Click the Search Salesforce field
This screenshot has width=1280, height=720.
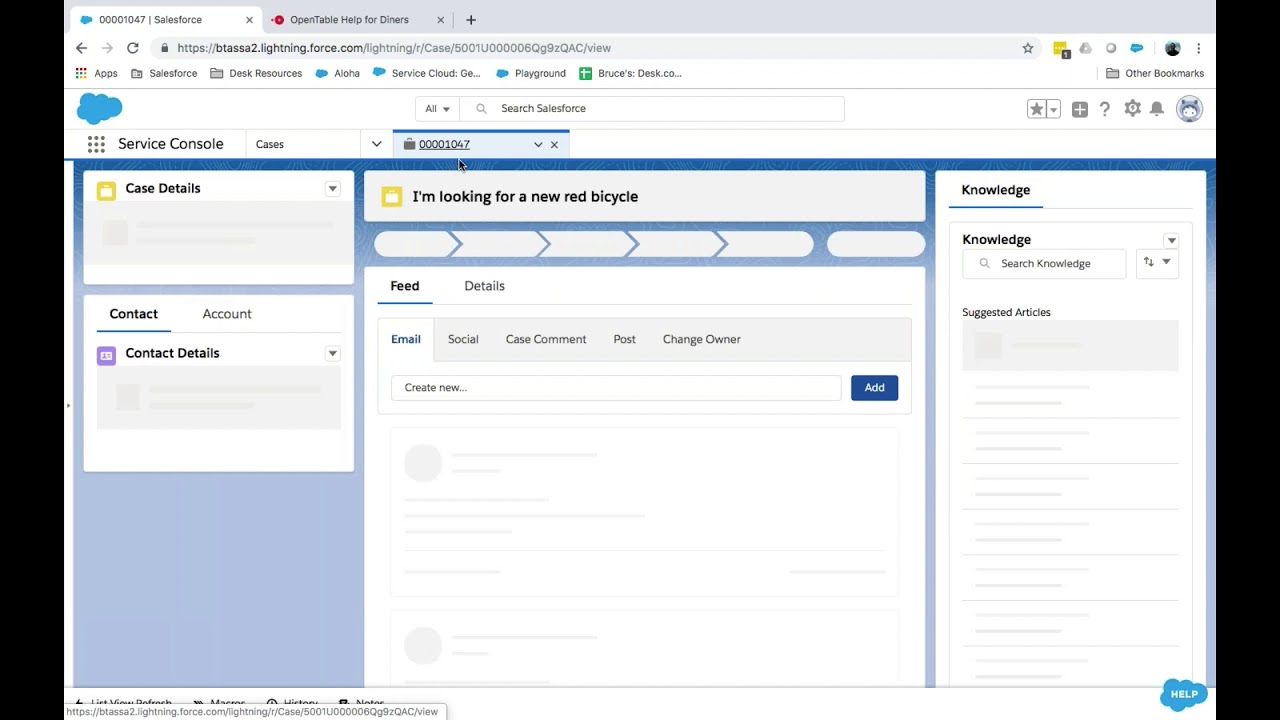[652, 108]
